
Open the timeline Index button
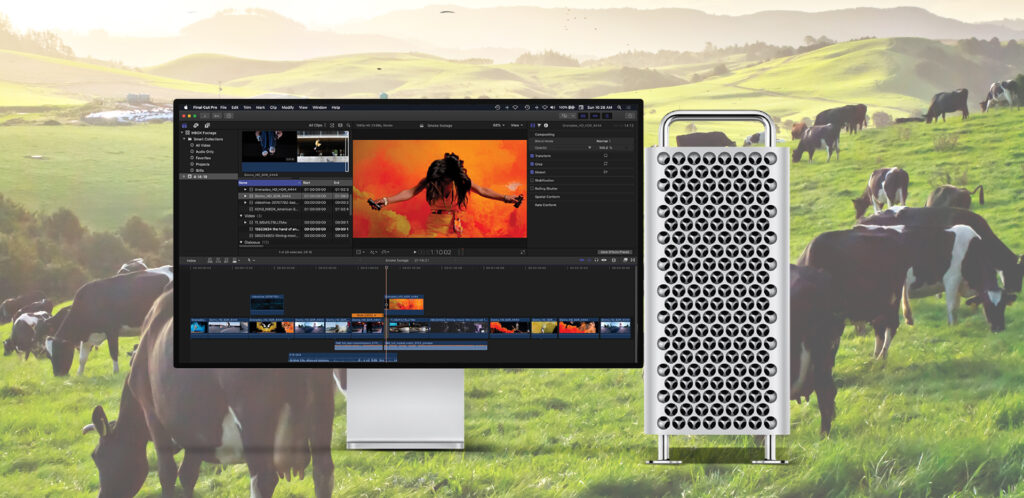191,260
